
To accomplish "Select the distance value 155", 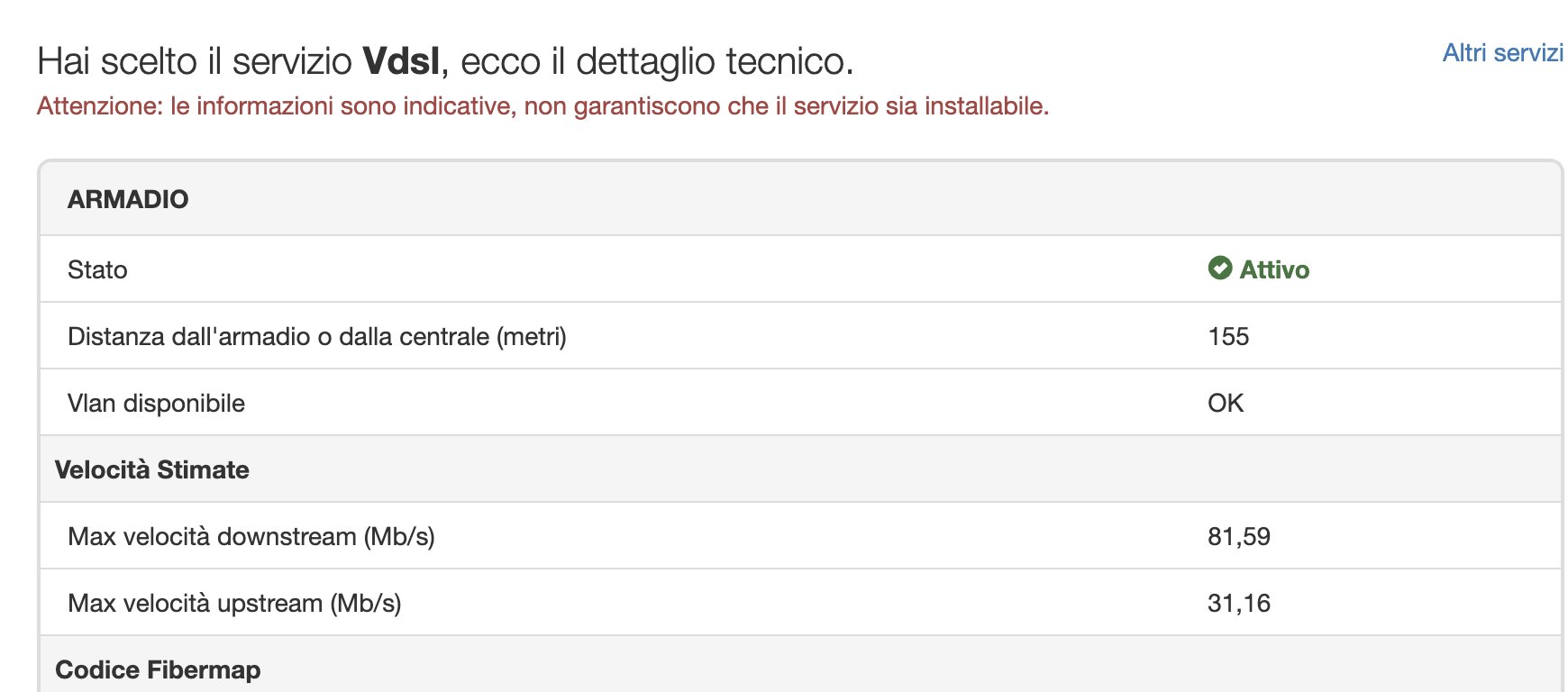I will (1228, 336).
